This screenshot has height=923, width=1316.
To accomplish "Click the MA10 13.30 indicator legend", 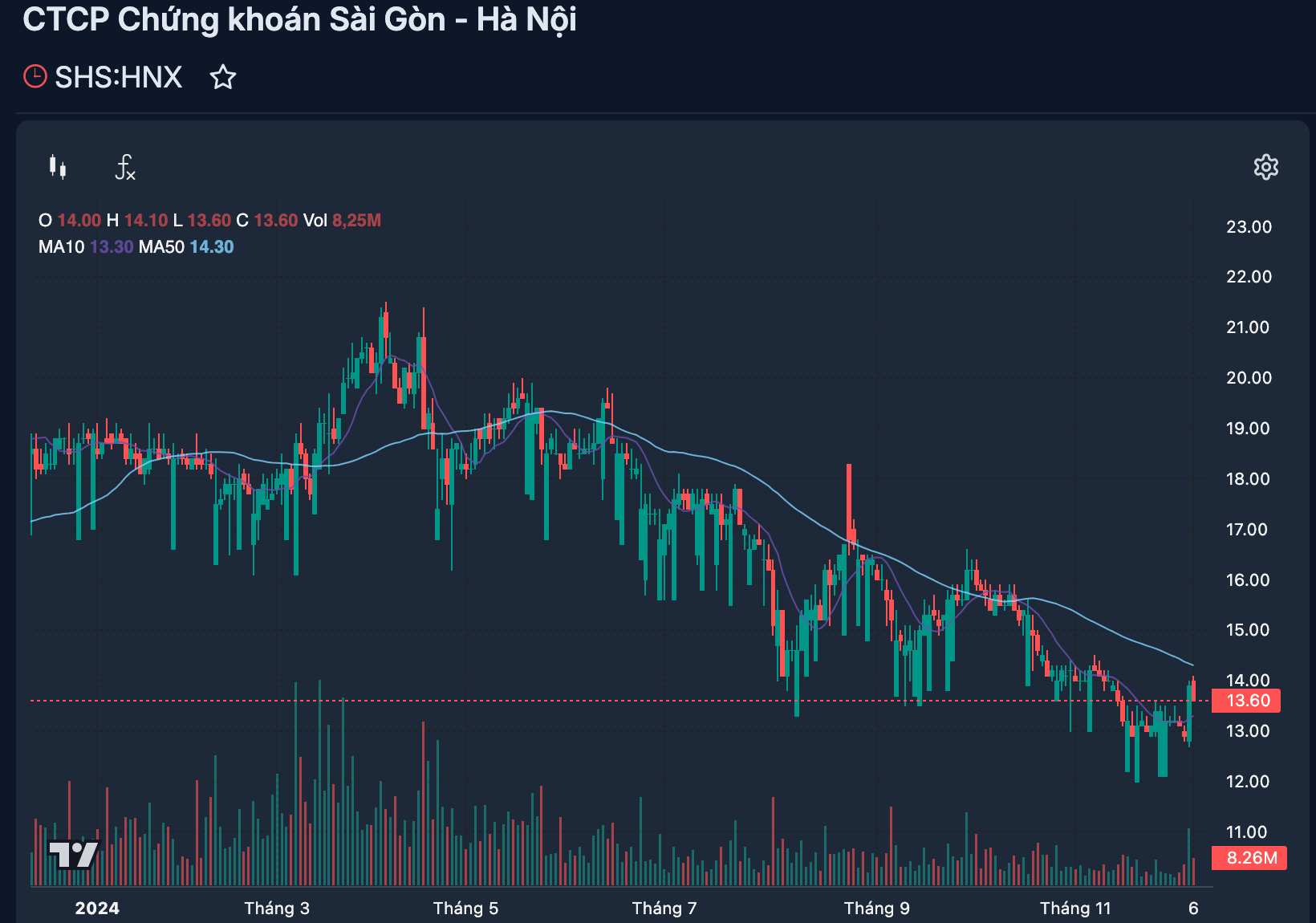I will (x=86, y=247).
